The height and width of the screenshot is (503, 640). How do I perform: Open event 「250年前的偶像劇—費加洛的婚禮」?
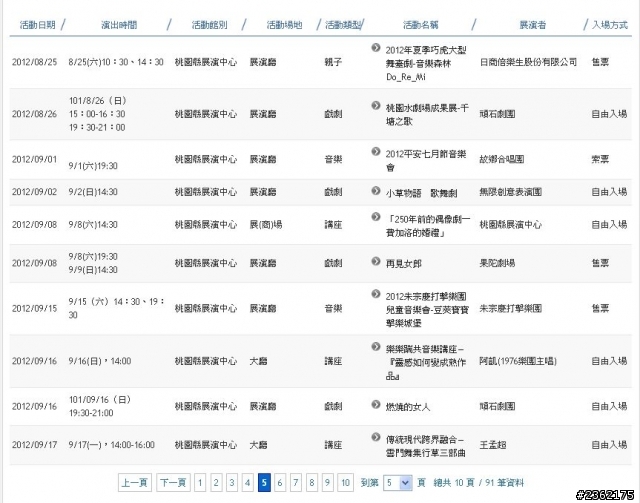pyautogui.click(x=428, y=226)
